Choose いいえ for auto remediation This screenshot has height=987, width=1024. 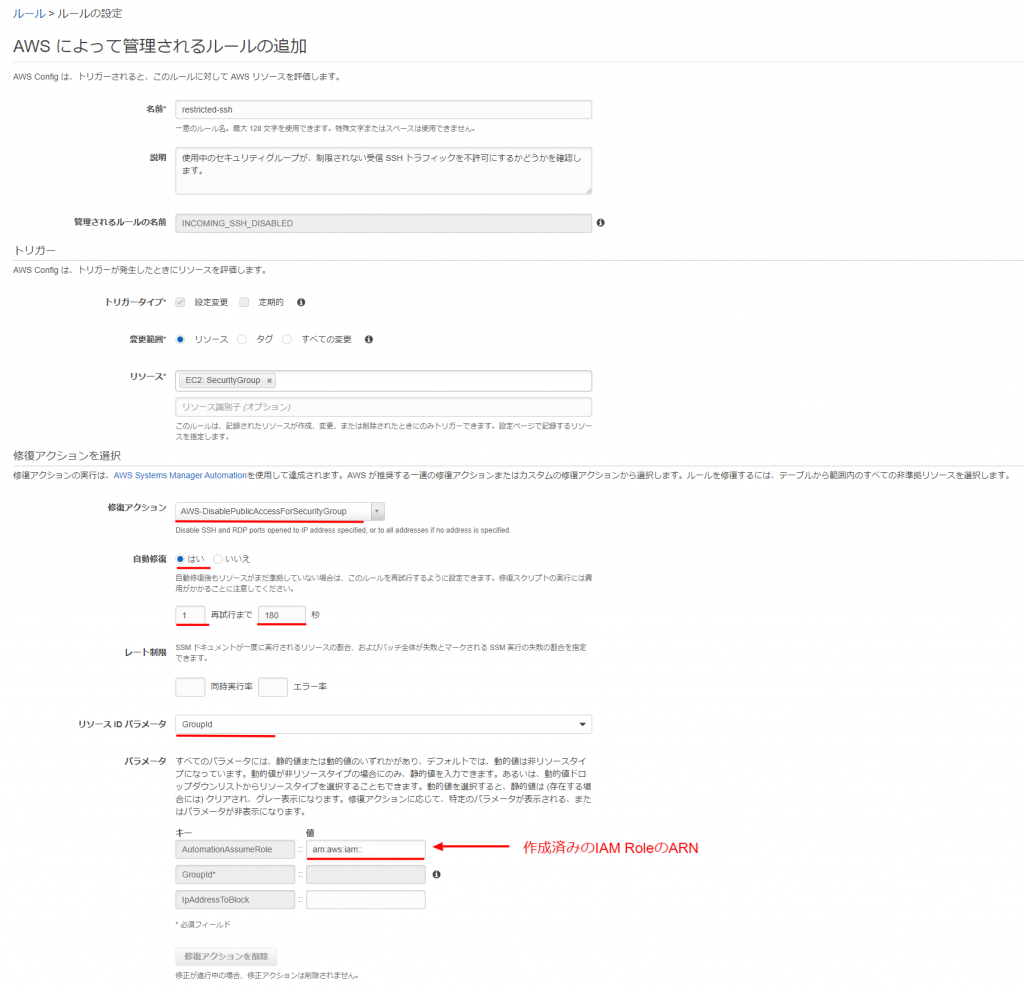[218, 559]
